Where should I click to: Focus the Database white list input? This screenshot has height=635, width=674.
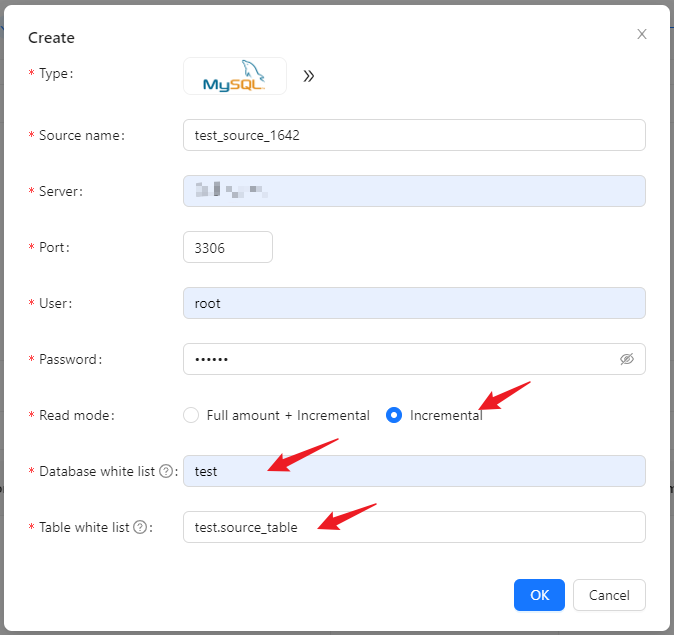(x=414, y=471)
